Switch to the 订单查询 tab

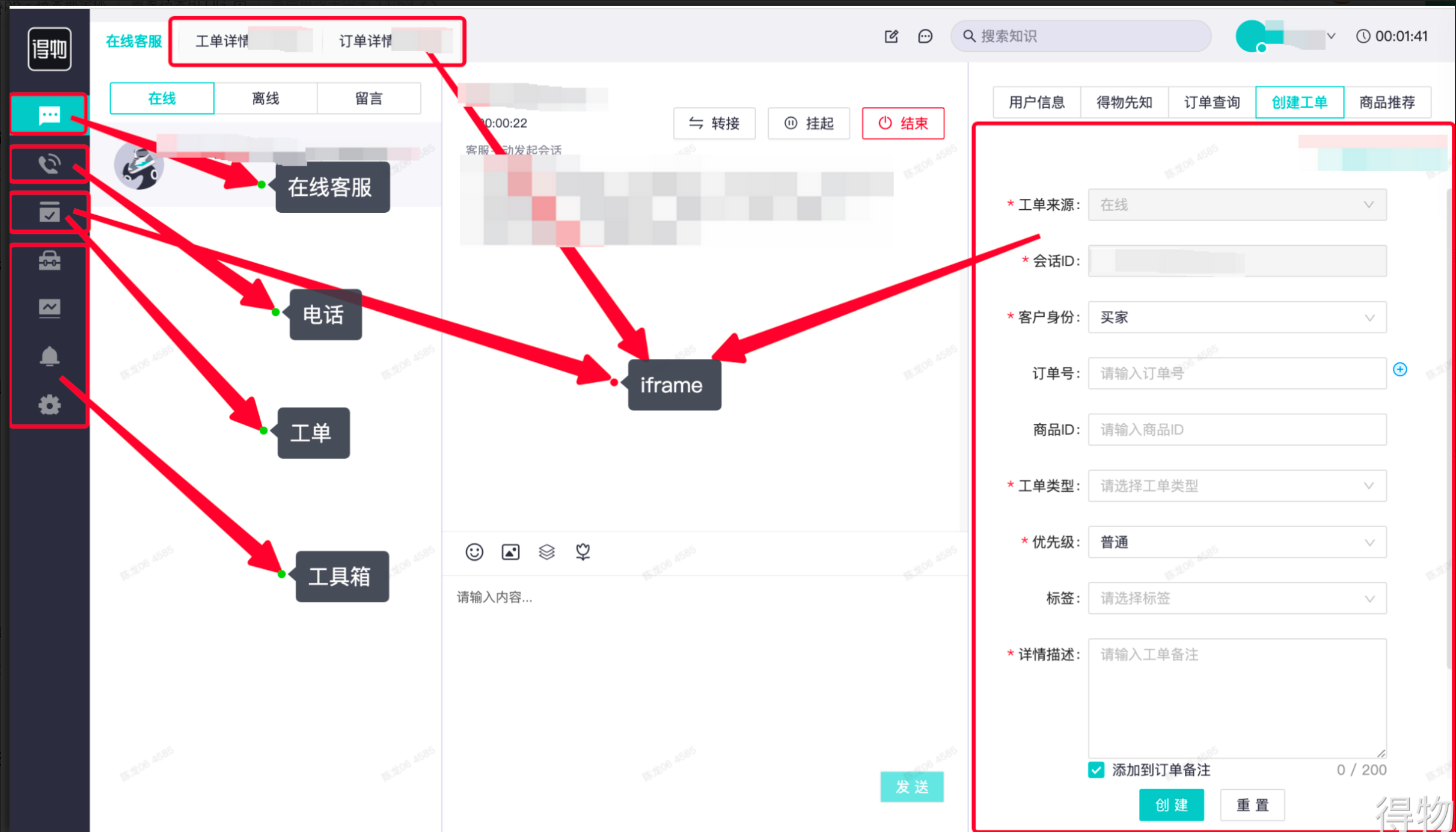pyautogui.click(x=1211, y=102)
